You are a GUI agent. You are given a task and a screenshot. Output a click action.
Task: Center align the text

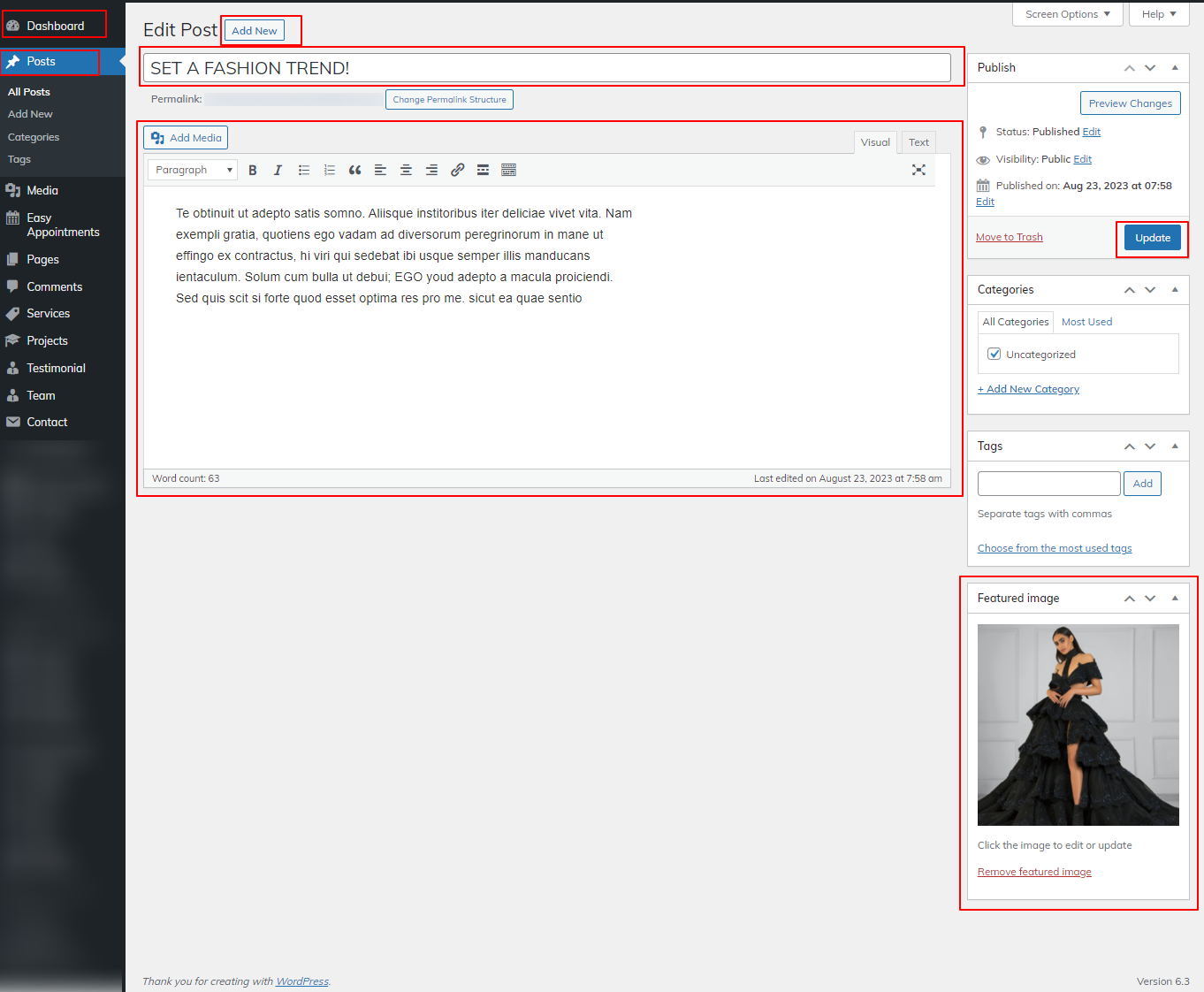point(406,171)
